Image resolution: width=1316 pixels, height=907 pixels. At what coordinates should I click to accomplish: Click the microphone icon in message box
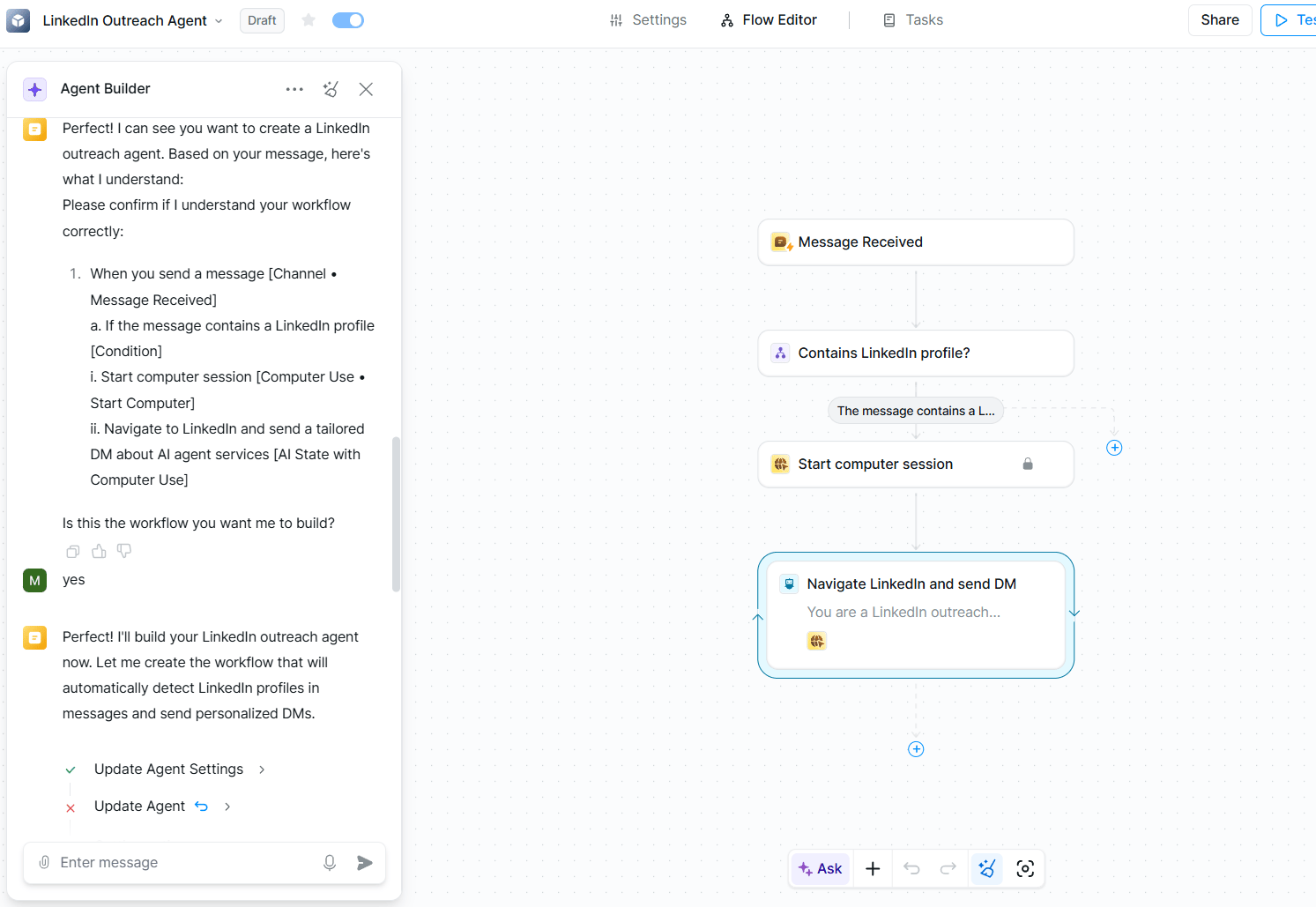330,863
